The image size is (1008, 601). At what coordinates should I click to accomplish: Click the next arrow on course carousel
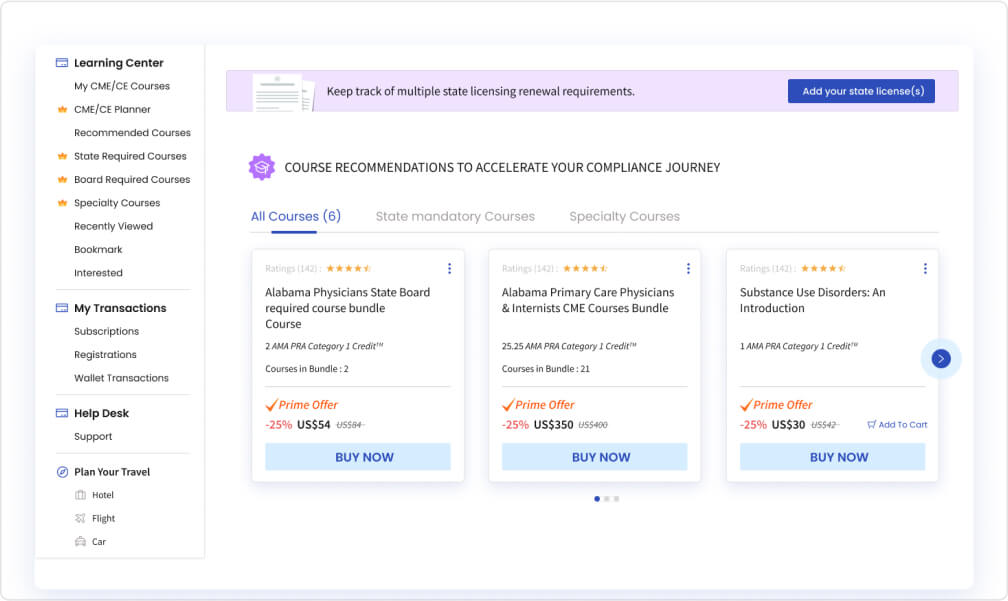click(x=940, y=359)
